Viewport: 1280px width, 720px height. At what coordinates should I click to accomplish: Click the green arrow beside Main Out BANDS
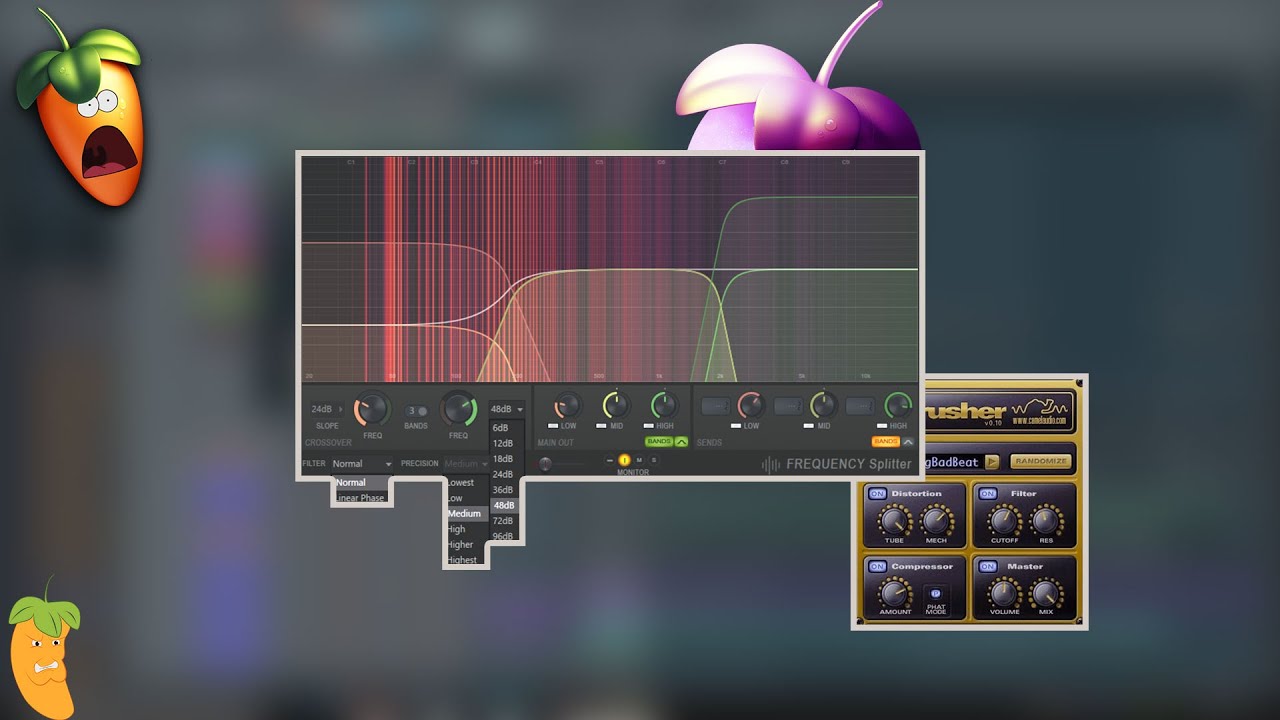(x=681, y=441)
